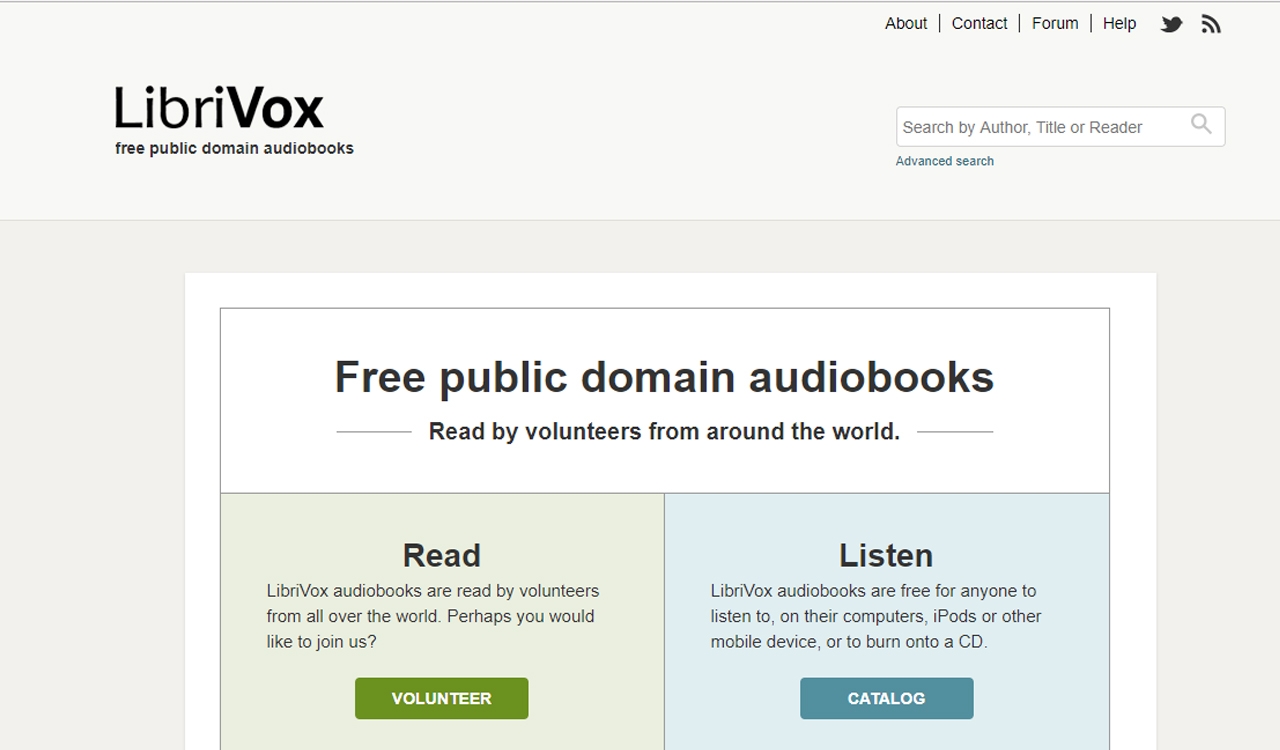Open the RSS feed icon
The width and height of the screenshot is (1280, 750).
1211,24
